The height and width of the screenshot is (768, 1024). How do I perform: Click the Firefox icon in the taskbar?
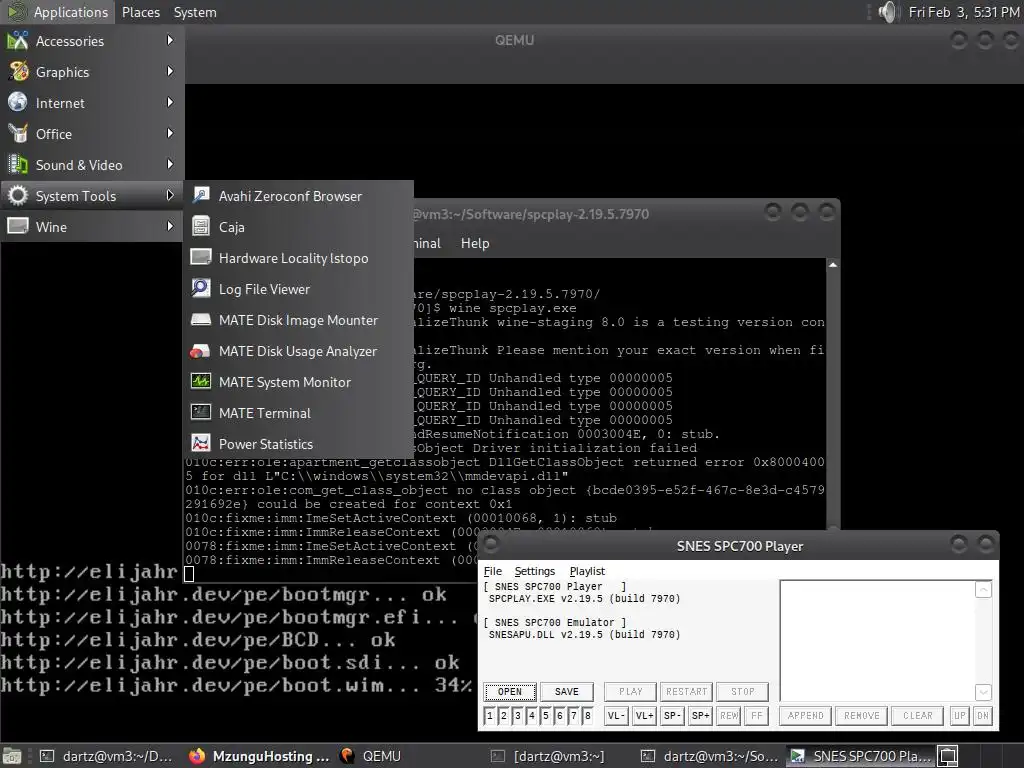tap(197, 756)
